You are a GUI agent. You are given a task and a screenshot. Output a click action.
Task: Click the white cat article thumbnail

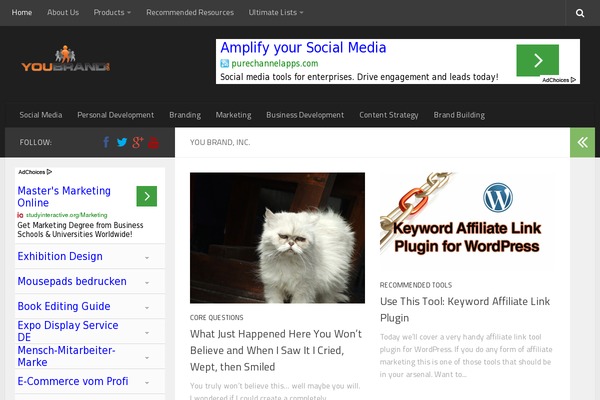click(x=277, y=238)
